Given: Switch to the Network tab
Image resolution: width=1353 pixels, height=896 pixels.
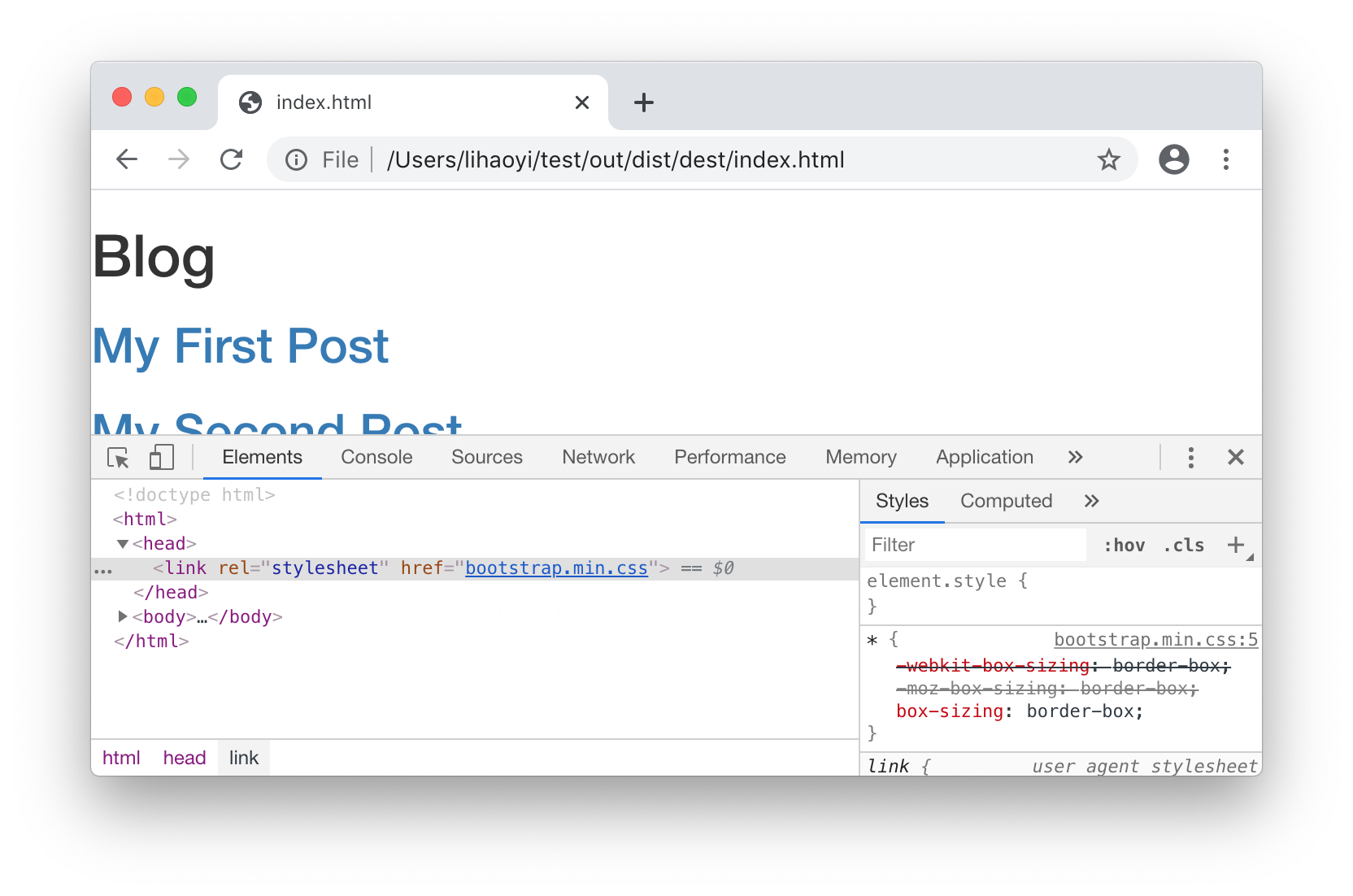Looking at the screenshot, I should pos(598,457).
